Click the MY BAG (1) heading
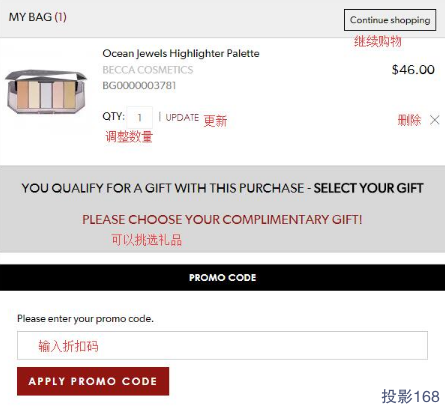 (x=38, y=17)
